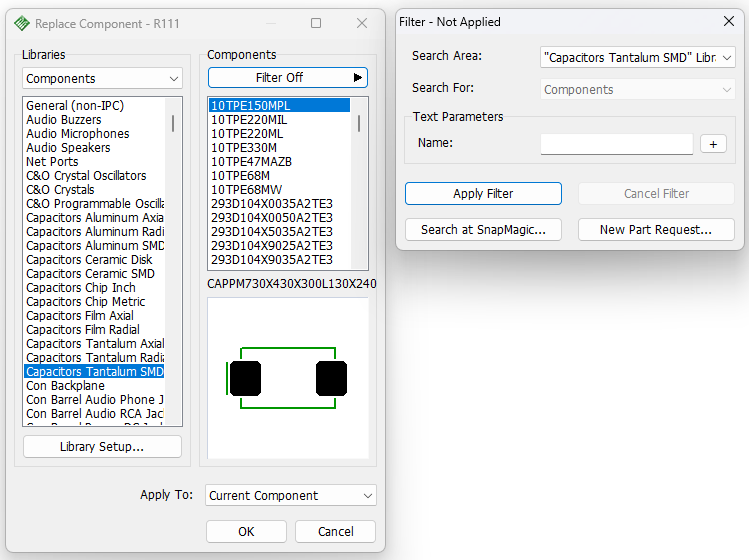Select Con Barrel Audio Phone Jack library
Image resolution: width=749 pixels, height=560 pixels.
pyautogui.click(x=95, y=399)
